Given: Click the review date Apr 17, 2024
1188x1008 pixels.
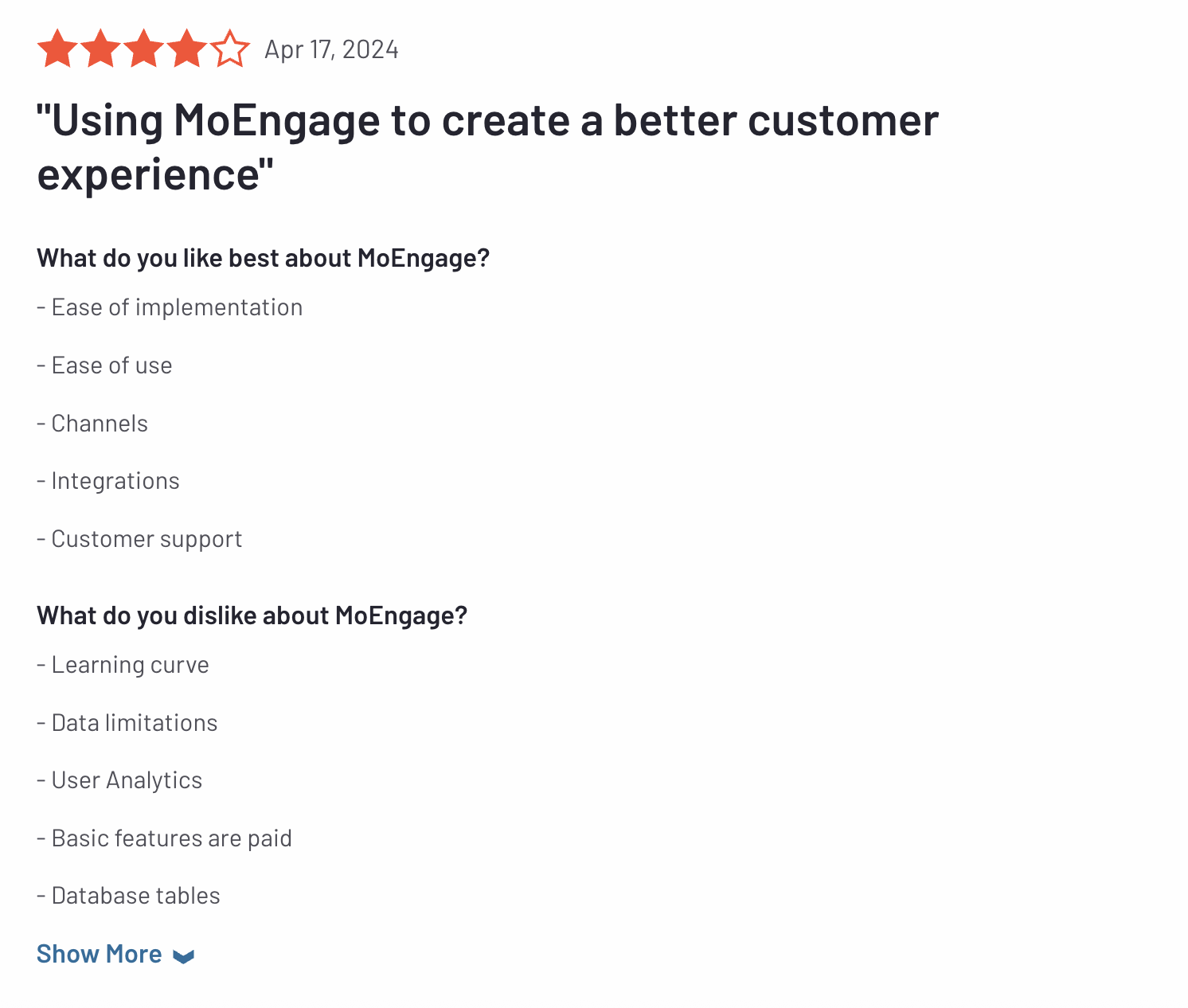Looking at the screenshot, I should coord(331,49).
